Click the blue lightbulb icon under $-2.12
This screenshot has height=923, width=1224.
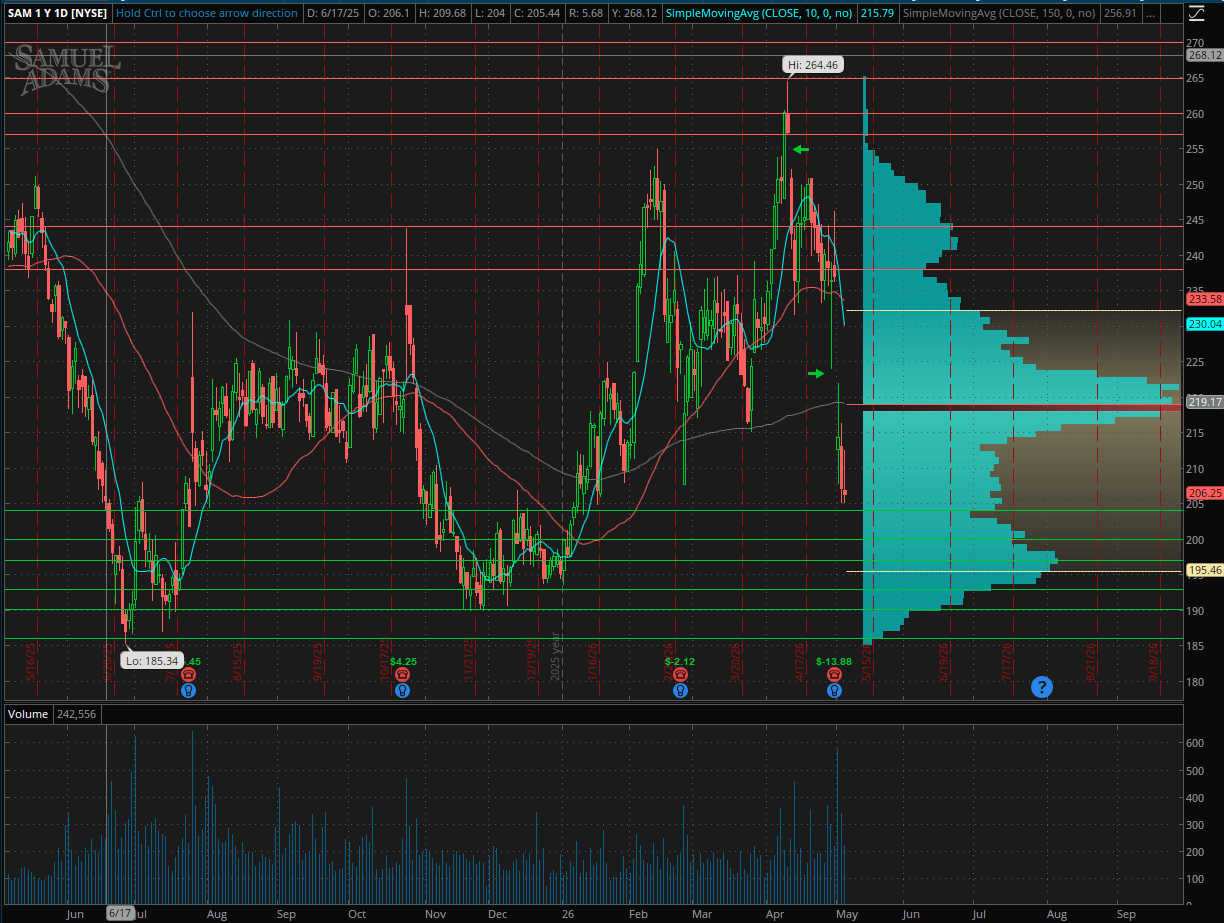point(680,690)
